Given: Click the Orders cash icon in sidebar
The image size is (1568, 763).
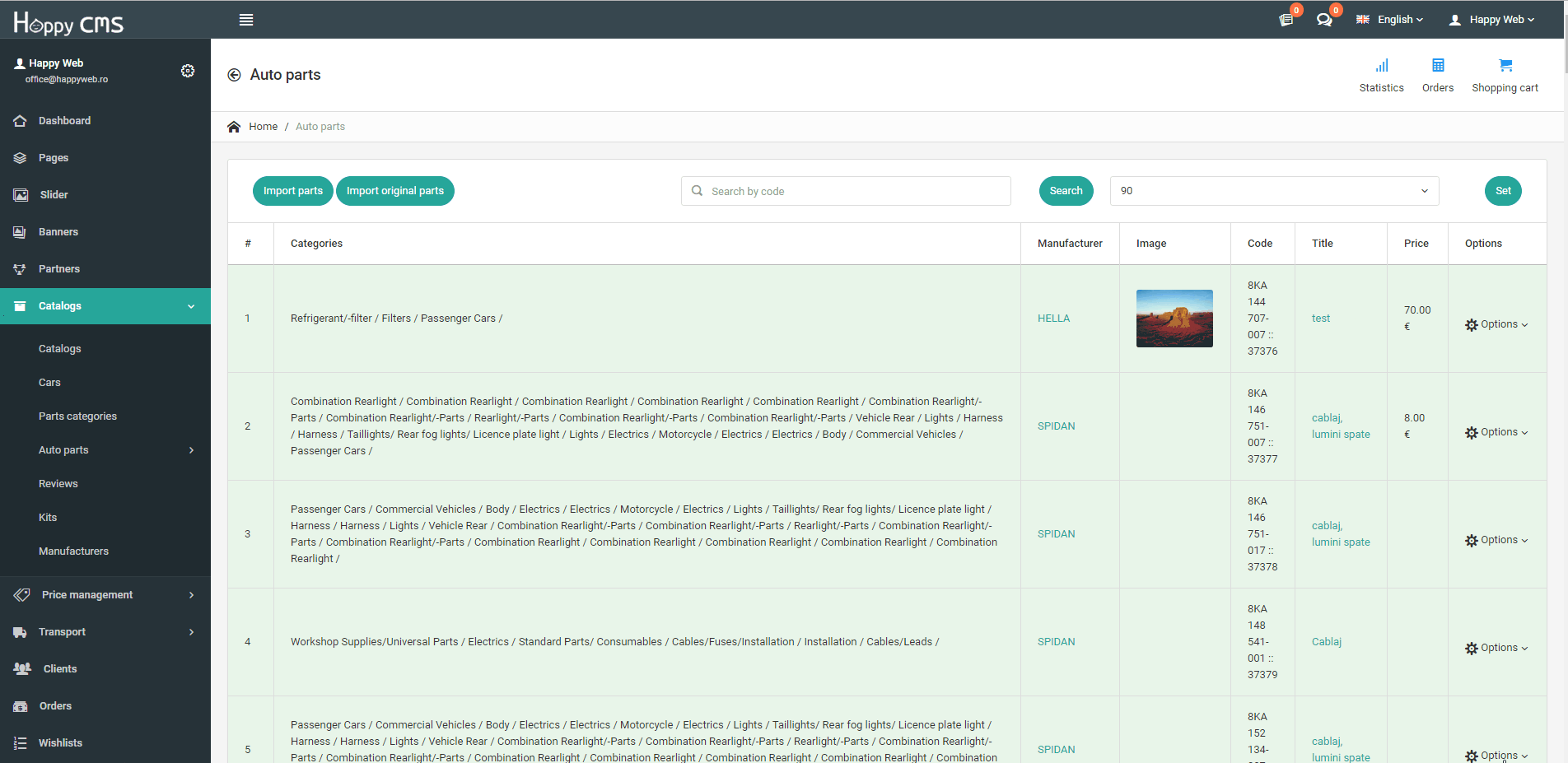Looking at the screenshot, I should point(21,706).
